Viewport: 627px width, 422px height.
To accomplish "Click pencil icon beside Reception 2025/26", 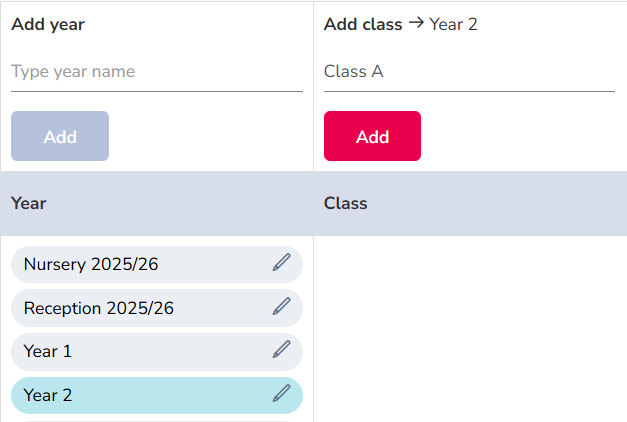I will (x=282, y=306).
